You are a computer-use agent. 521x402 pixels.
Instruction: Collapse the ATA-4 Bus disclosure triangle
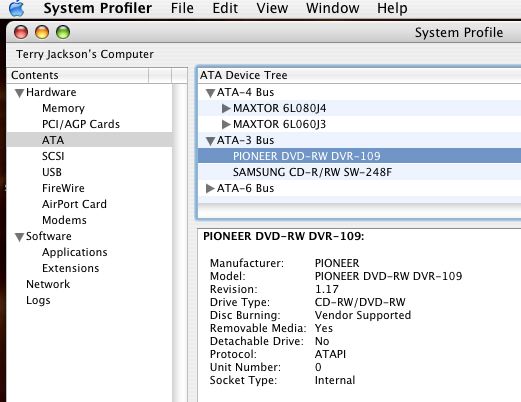pos(210,93)
